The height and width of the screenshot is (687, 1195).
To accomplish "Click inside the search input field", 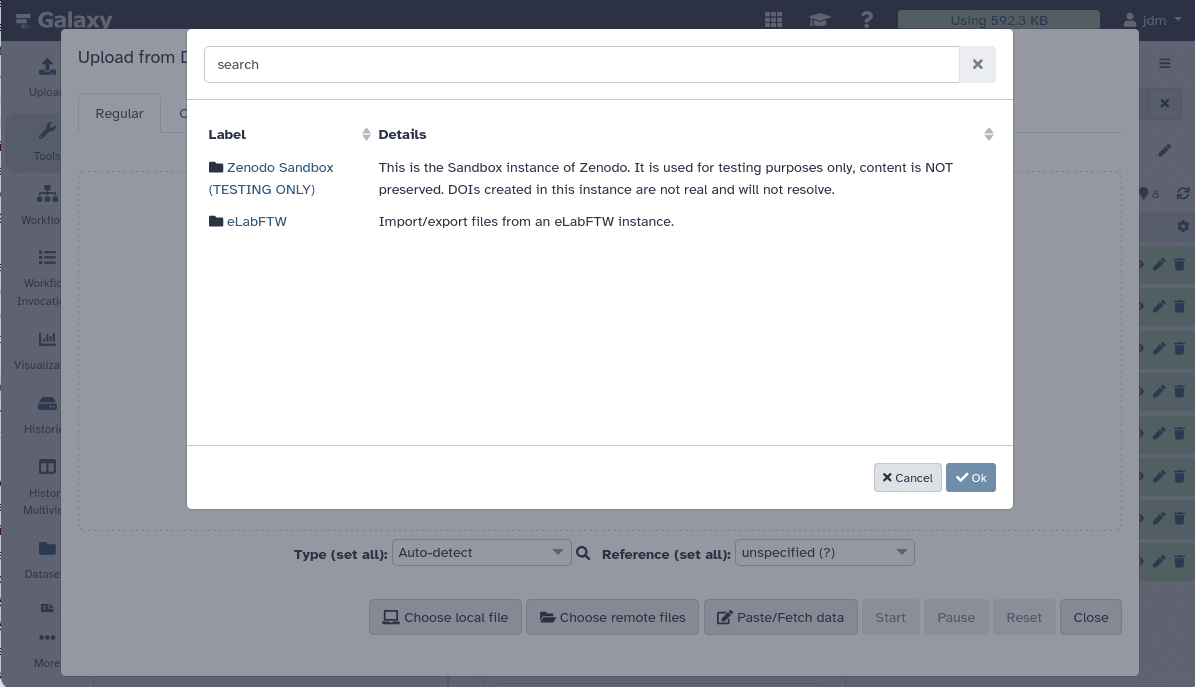I will (580, 64).
